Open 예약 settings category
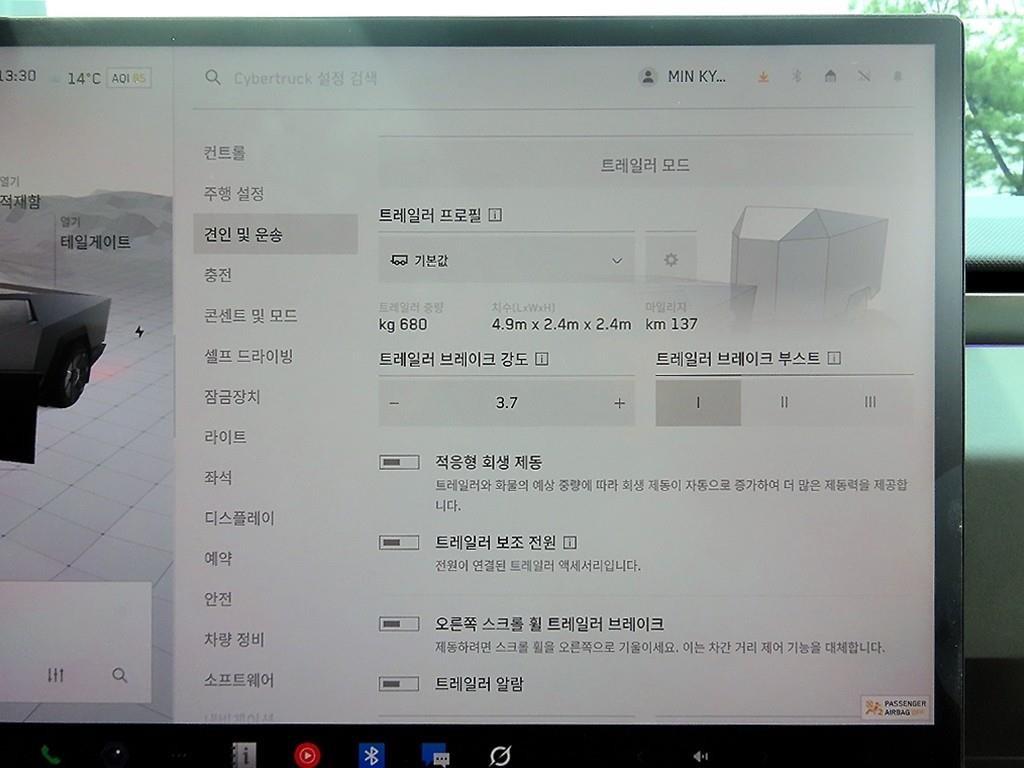Viewport: 1024px width, 768px height. point(217,558)
